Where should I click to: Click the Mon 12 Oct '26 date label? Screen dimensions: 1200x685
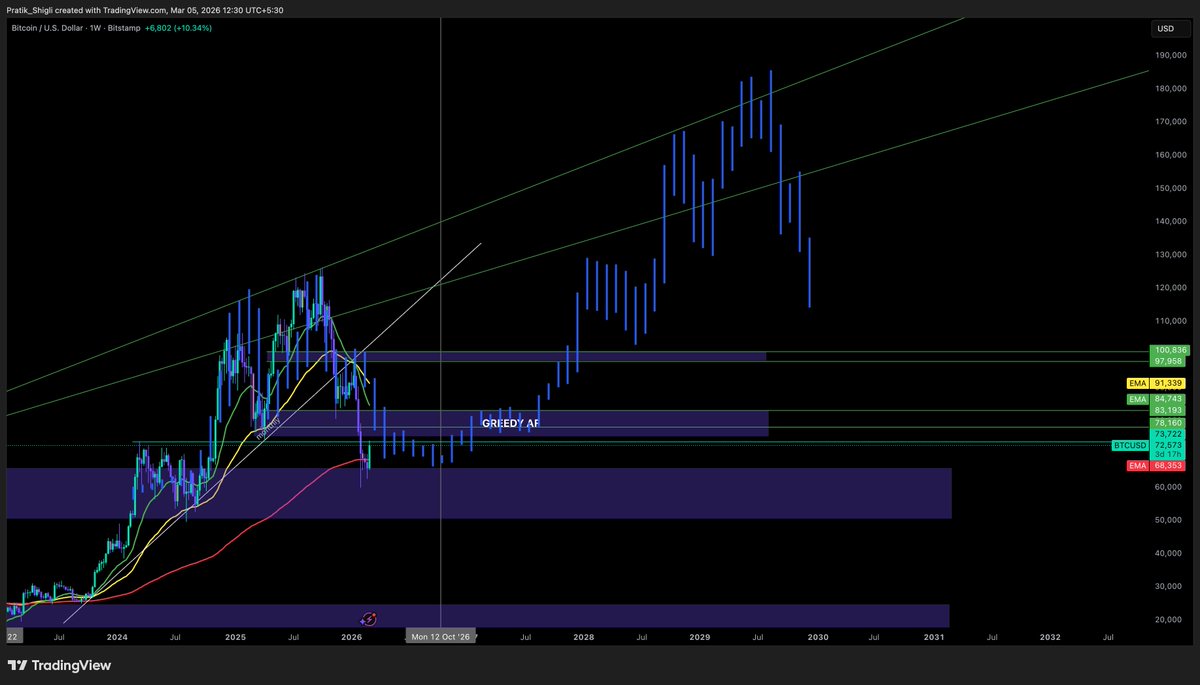click(440, 636)
